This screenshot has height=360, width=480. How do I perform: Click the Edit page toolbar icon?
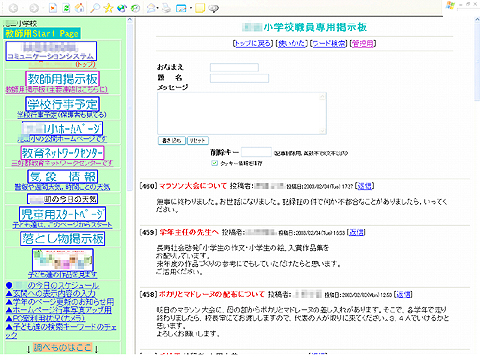[181, 8]
